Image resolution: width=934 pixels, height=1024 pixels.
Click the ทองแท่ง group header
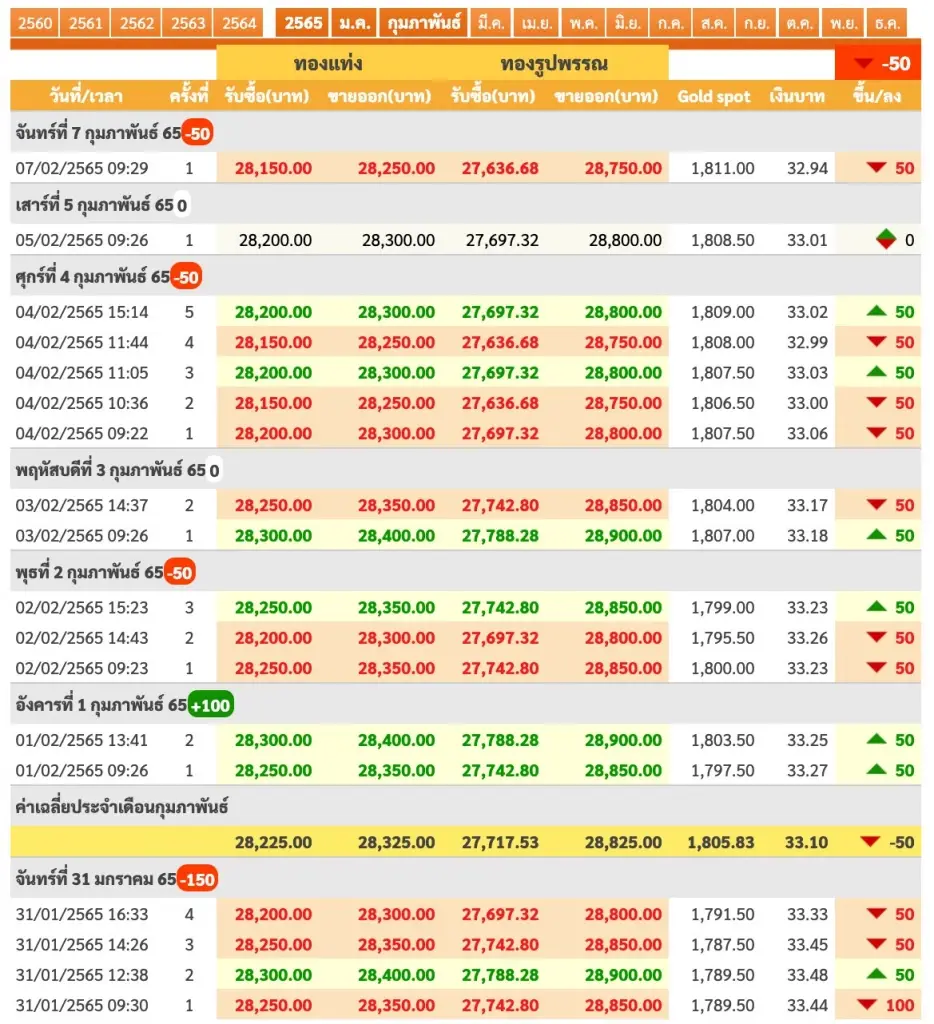(328, 63)
